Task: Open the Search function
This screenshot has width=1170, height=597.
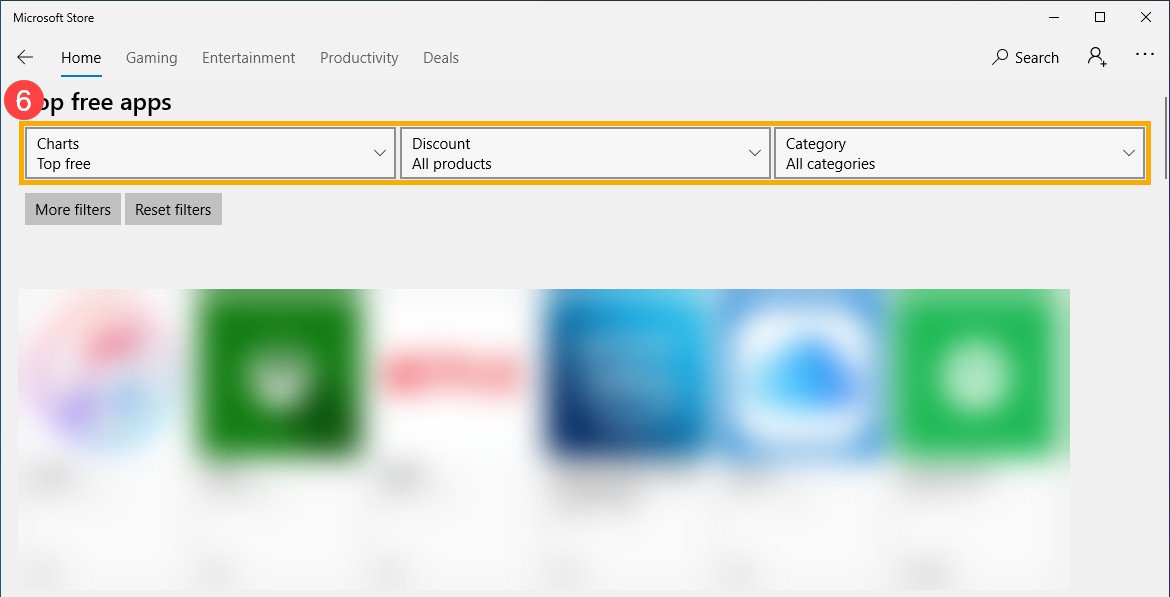Action: 1025,57
